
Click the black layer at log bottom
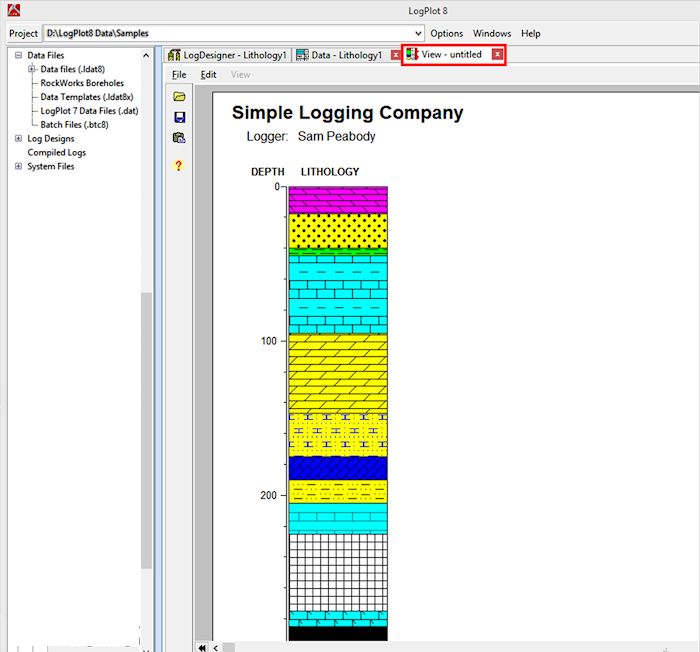338,634
